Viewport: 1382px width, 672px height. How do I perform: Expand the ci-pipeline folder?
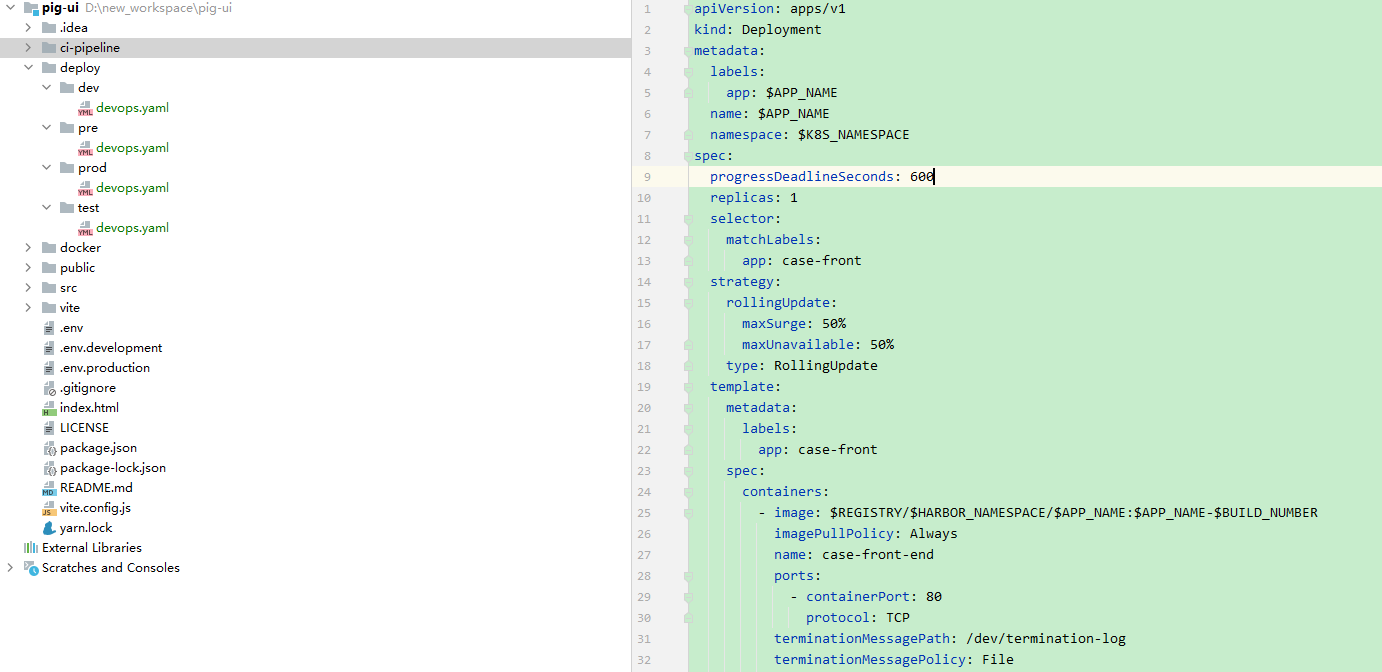point(29,48)
